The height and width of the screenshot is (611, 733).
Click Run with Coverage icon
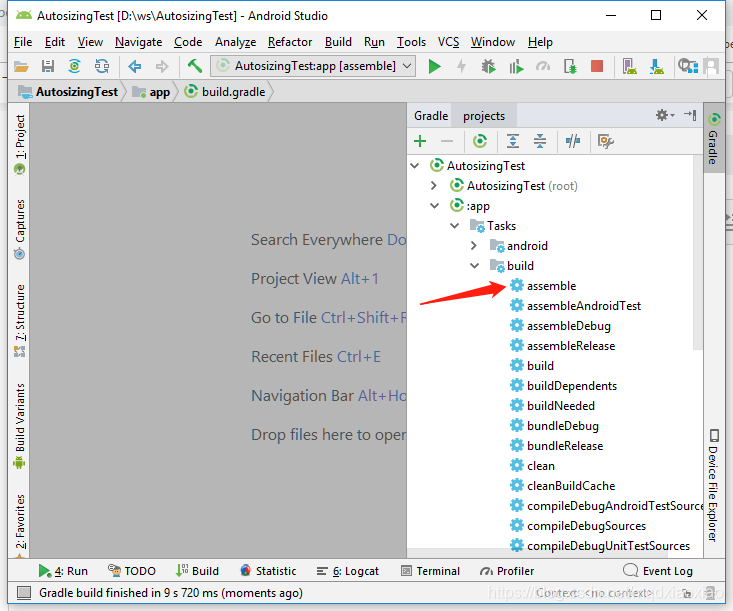pyautogui.click(x=516, y=66)
